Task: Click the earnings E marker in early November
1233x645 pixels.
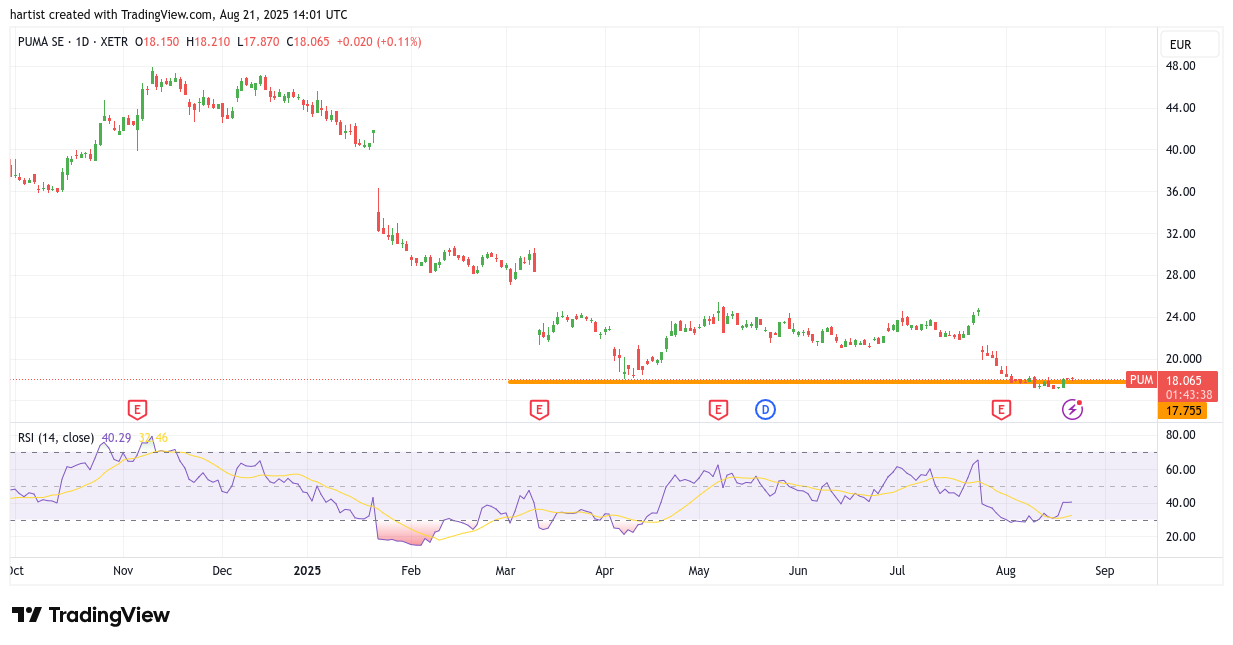Action: click(138, 408)
